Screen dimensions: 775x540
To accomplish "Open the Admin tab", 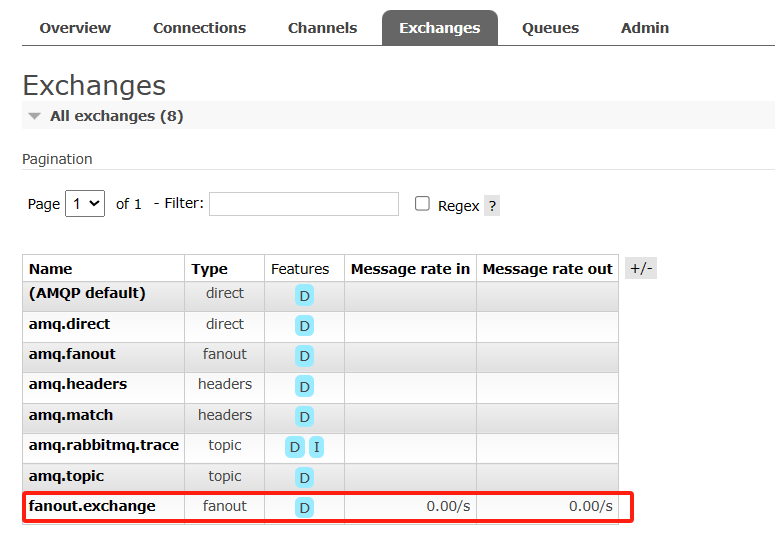I will pos(645,28).
